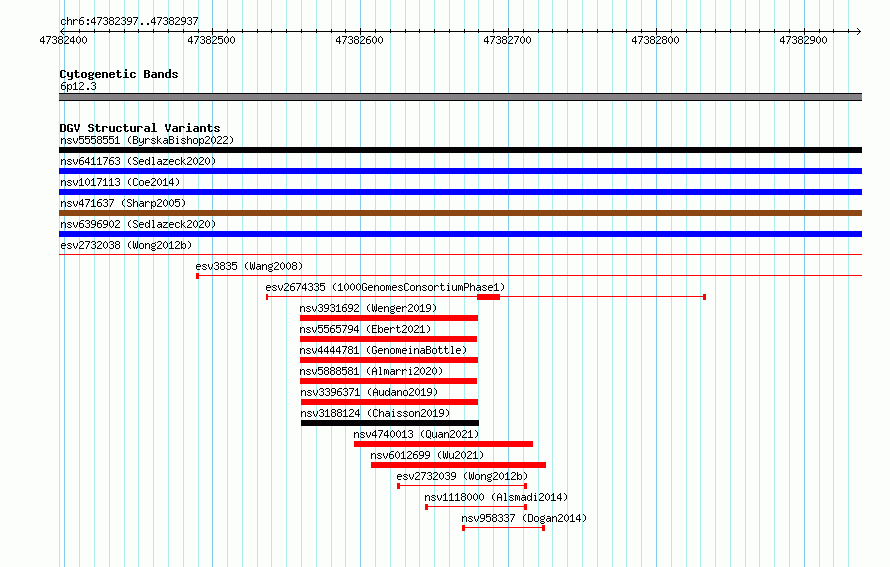Click ruler position 47382500
Image resolution: width=890 pixels, height=567 pixels.
(x=211, y=40)
